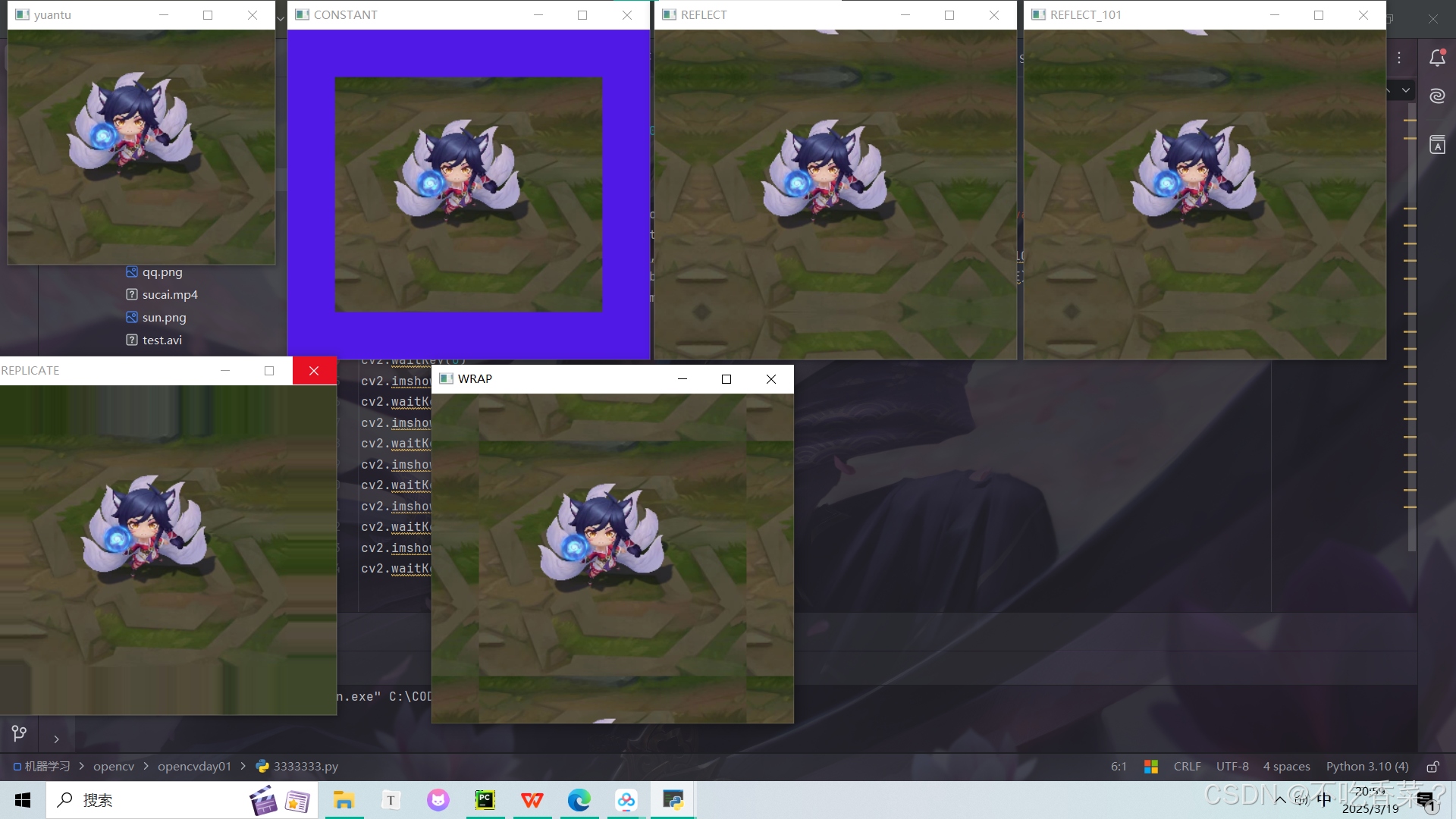Open the AI Assistant spiral icon
This screenshot has width=1456, height=819.
click(1437, 96)
